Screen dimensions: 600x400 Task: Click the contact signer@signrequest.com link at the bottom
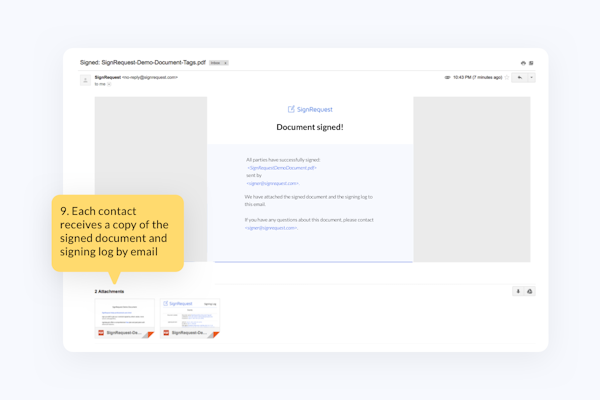click(x=271, y=228)
